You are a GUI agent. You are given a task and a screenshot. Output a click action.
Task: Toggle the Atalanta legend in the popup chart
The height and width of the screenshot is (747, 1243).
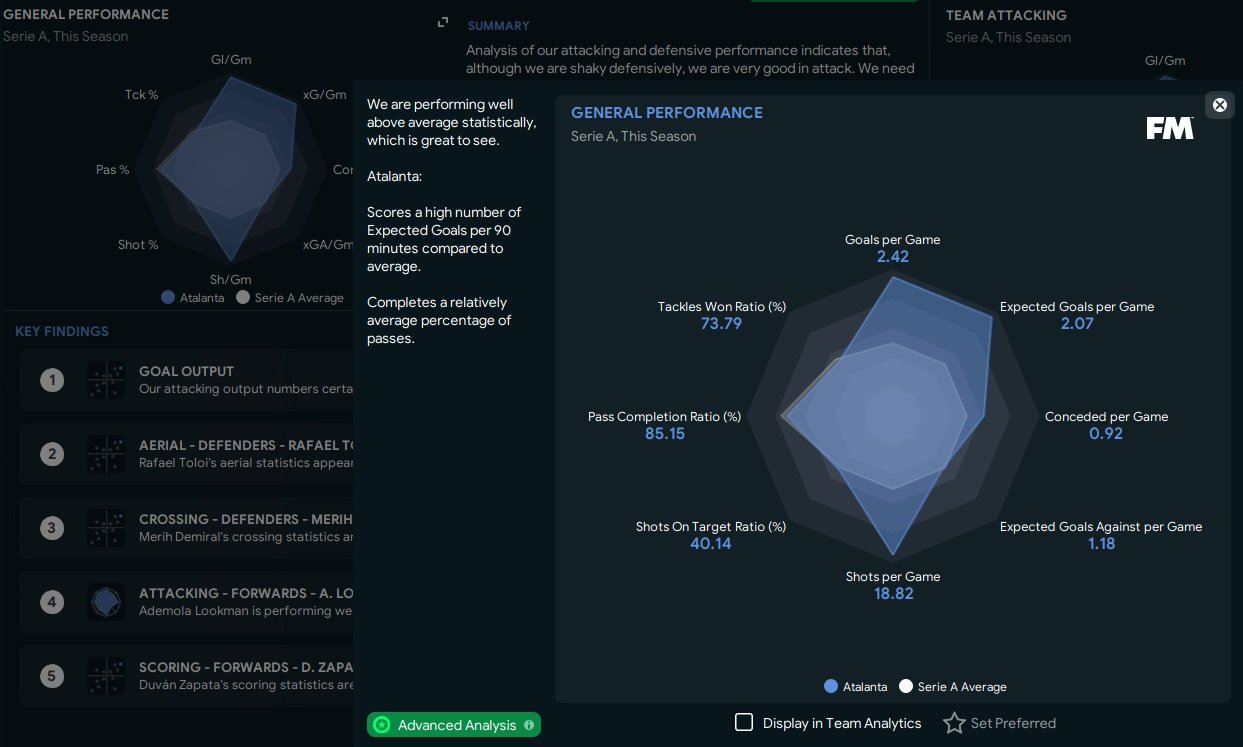[856, 687]
